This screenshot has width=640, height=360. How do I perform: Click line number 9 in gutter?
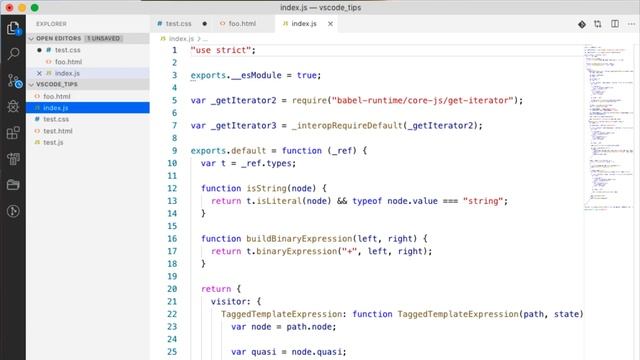174,151
